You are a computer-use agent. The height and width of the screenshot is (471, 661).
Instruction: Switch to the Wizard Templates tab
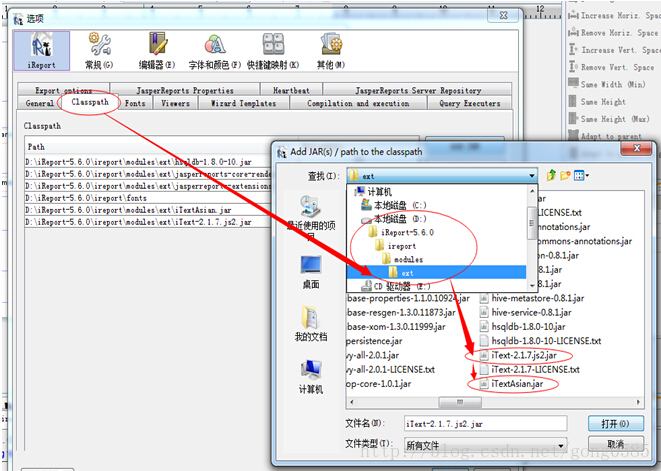click(x=244, y=103)
